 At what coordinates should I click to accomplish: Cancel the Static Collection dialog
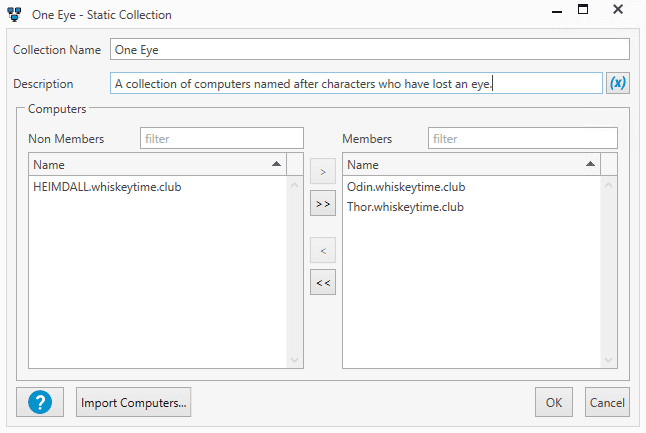[607, 402]
